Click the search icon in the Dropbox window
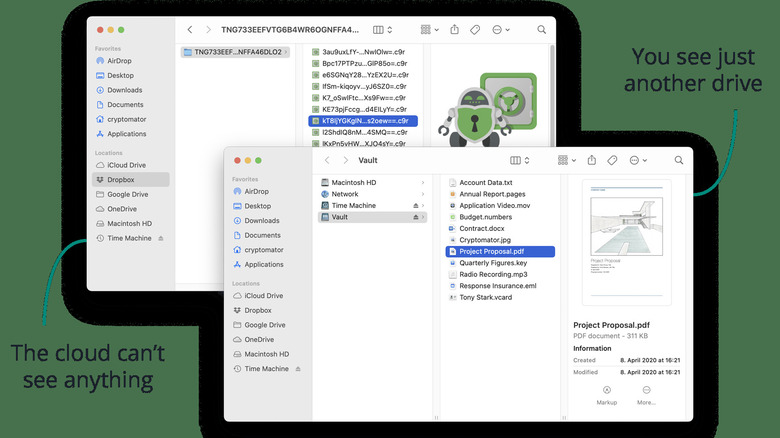Screen dimensions: 780x438 [x=541, y=30]
